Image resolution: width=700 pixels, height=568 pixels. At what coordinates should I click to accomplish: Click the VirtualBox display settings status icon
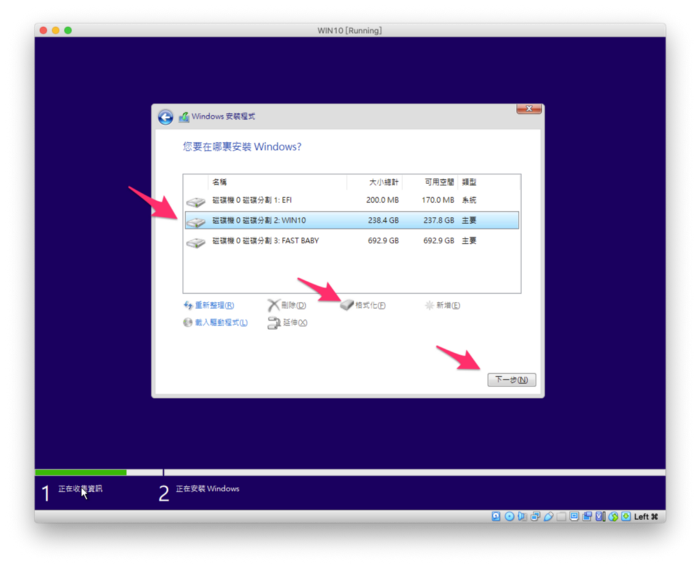[574, 516]
